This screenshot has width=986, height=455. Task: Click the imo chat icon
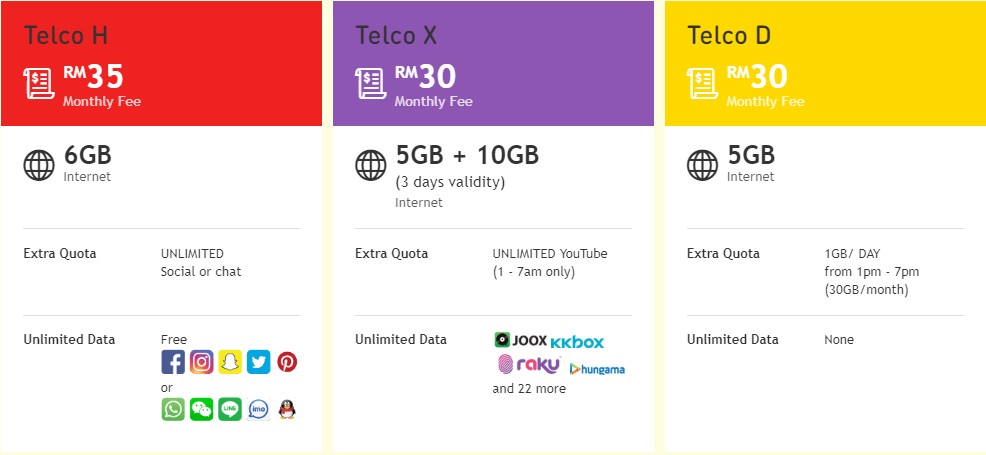point(258,409)
